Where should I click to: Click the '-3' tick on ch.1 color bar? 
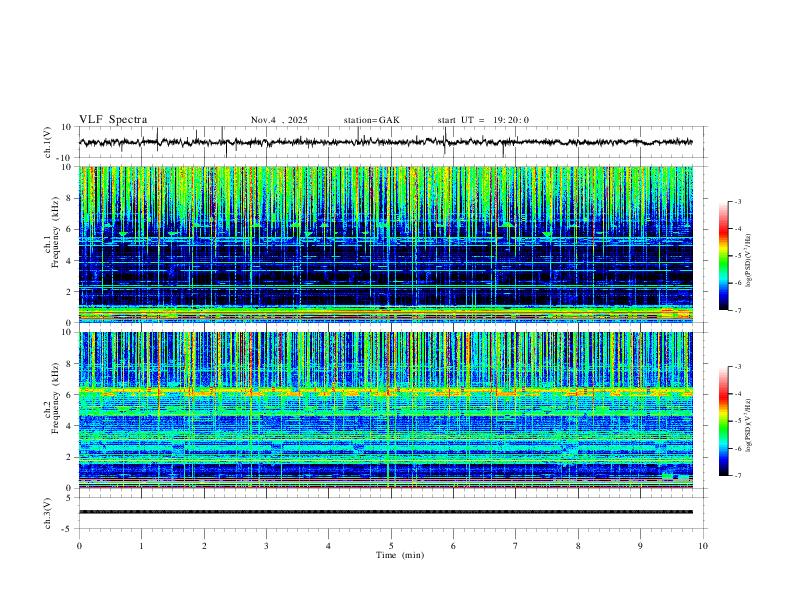[737, 201]
